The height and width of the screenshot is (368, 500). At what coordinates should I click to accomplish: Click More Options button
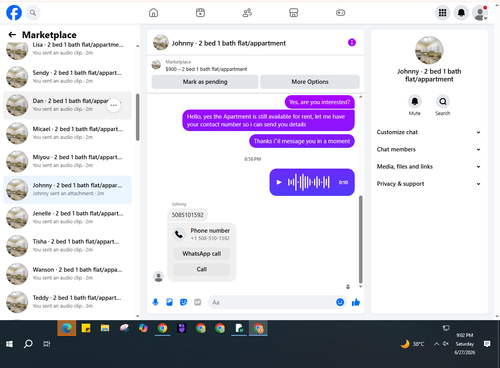(x=310, y=82)
